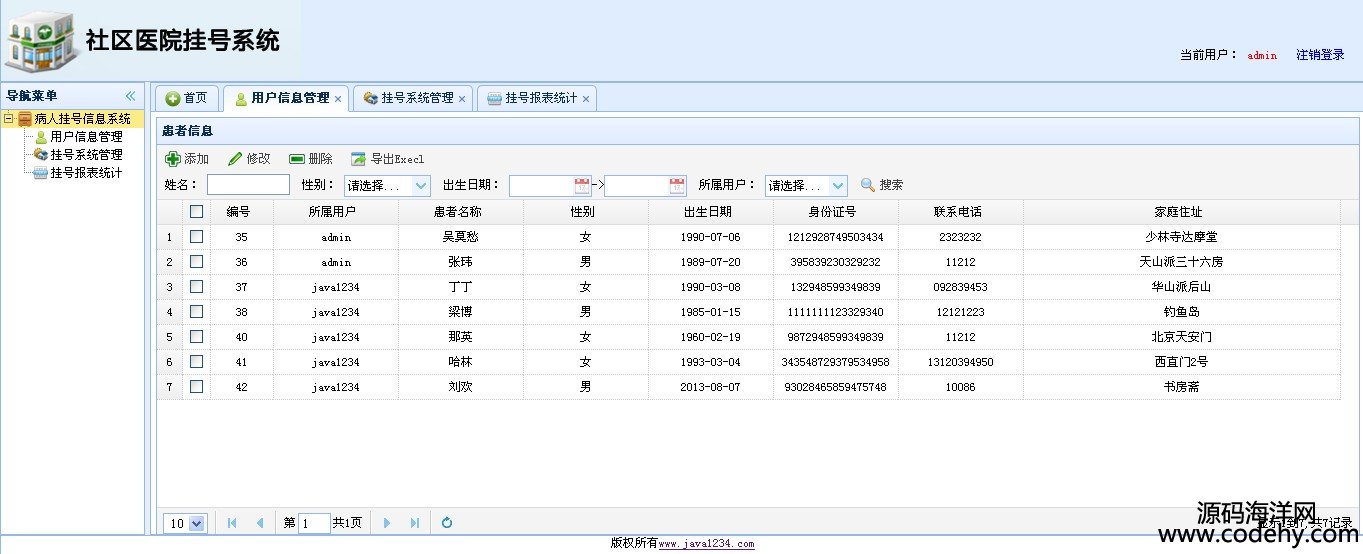Click the search magnifier icon

pyautogui.click(x=868, y=185)
